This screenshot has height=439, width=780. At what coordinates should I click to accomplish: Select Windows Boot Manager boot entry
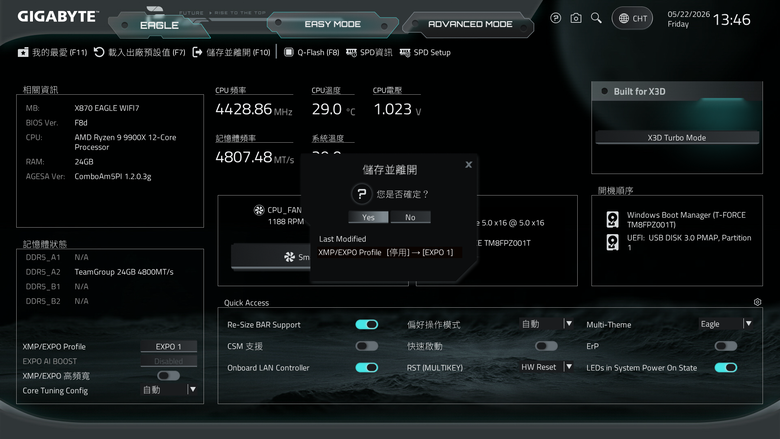tap(677, 219)
